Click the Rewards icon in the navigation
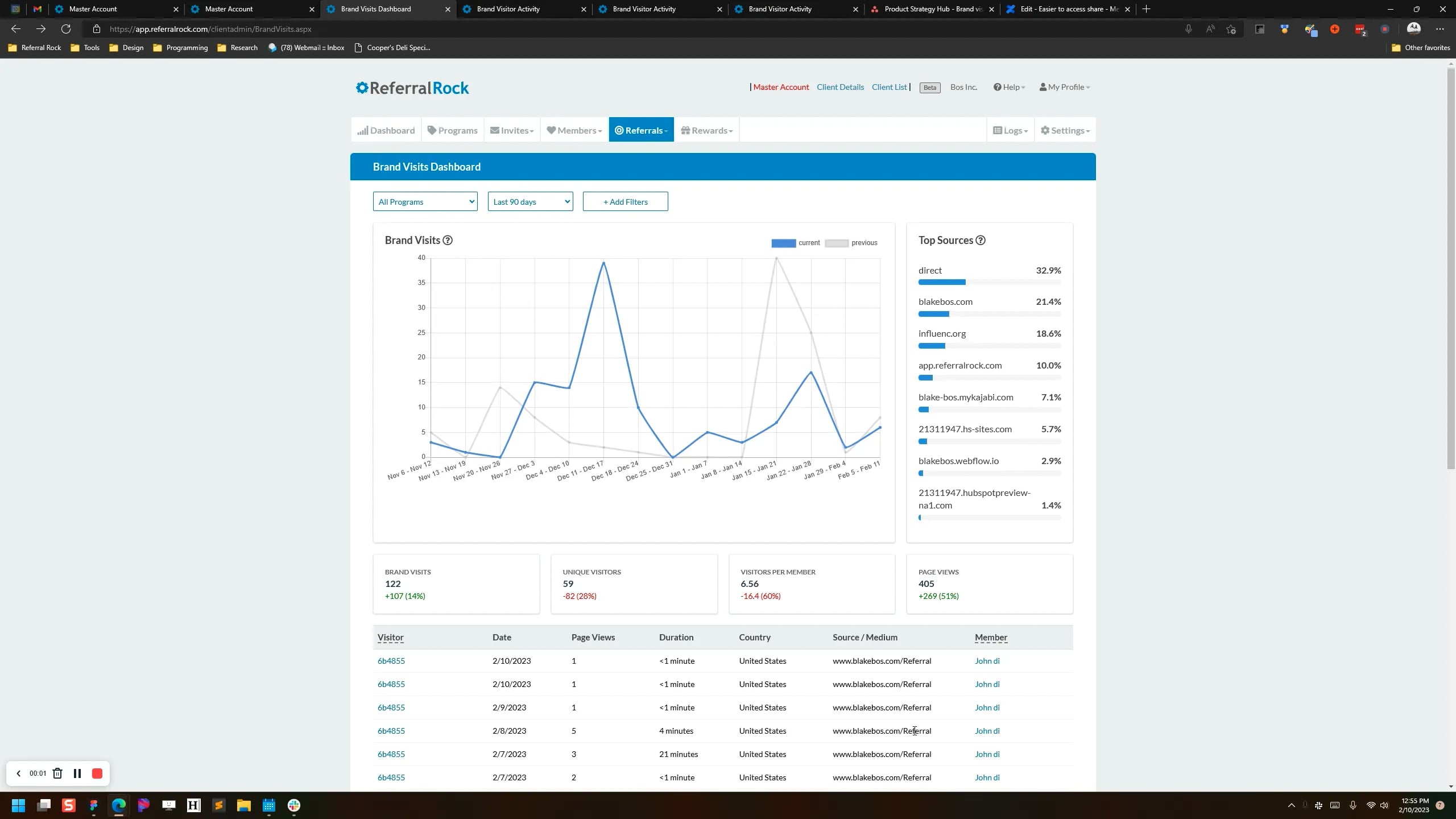1456x819 pixels. pyautogui.click(x=685, y=130)
